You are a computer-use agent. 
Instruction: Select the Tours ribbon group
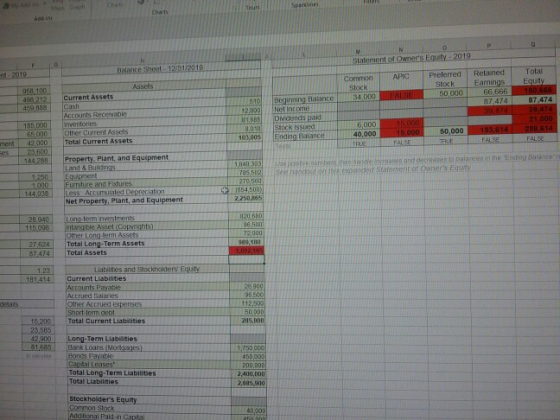pos(252,7)
